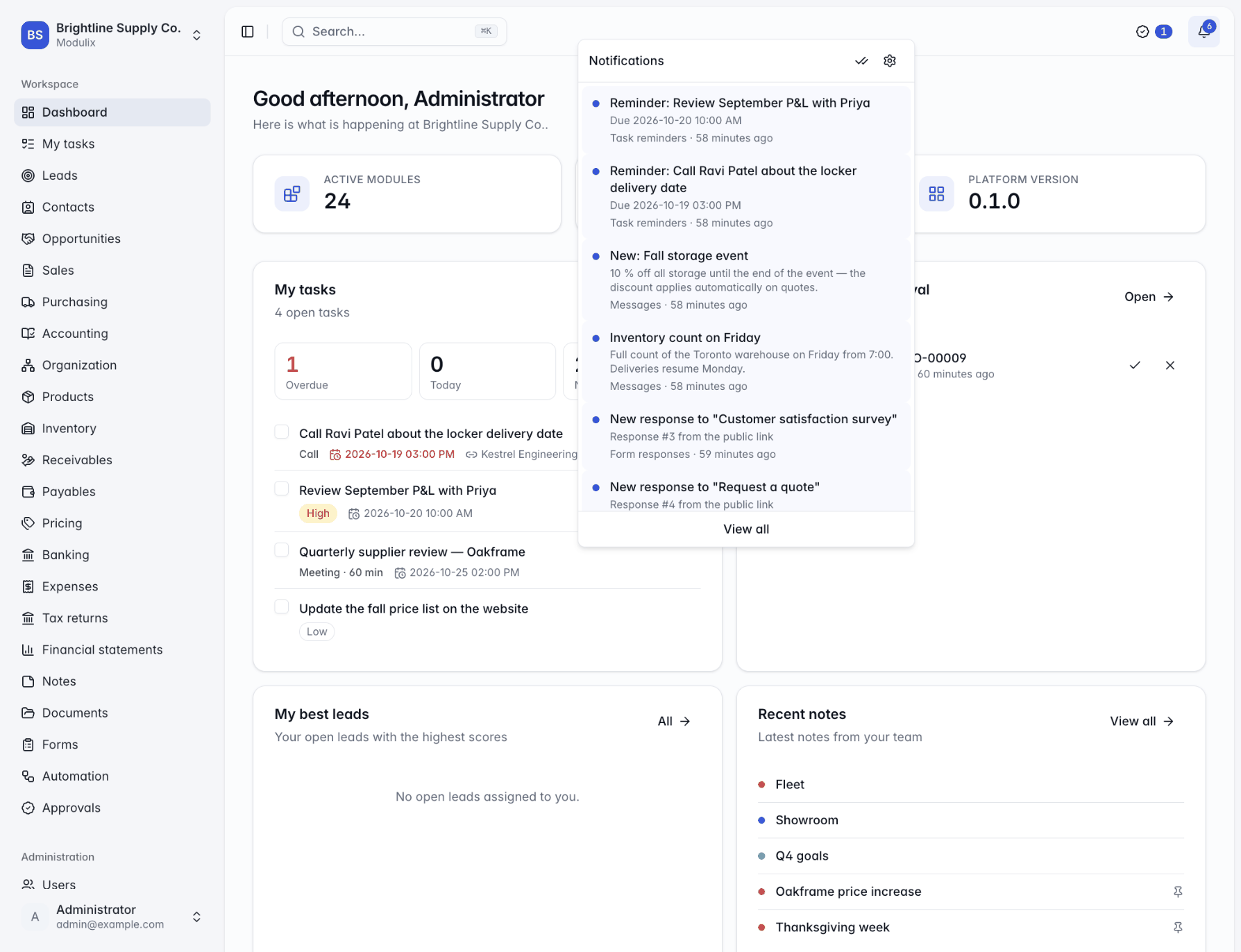Expand the Brightline Supply Co. workspace switcher
This screenshot has width=1241, height=952.
197,35
